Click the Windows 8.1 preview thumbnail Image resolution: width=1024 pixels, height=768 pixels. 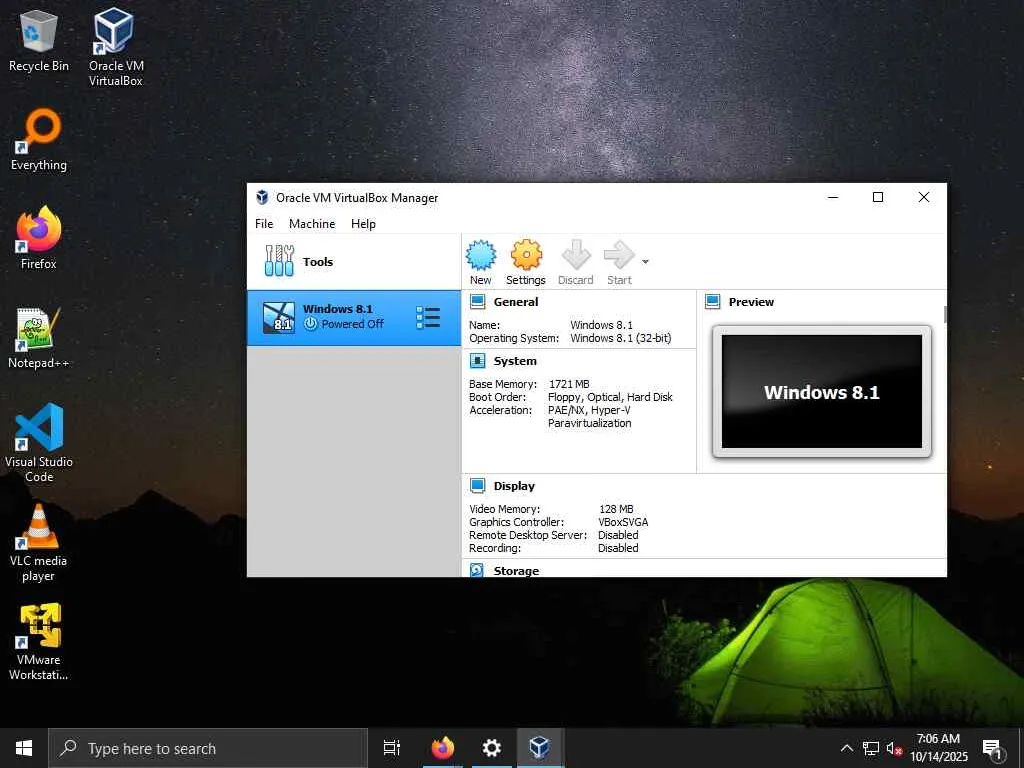(822, 391)
